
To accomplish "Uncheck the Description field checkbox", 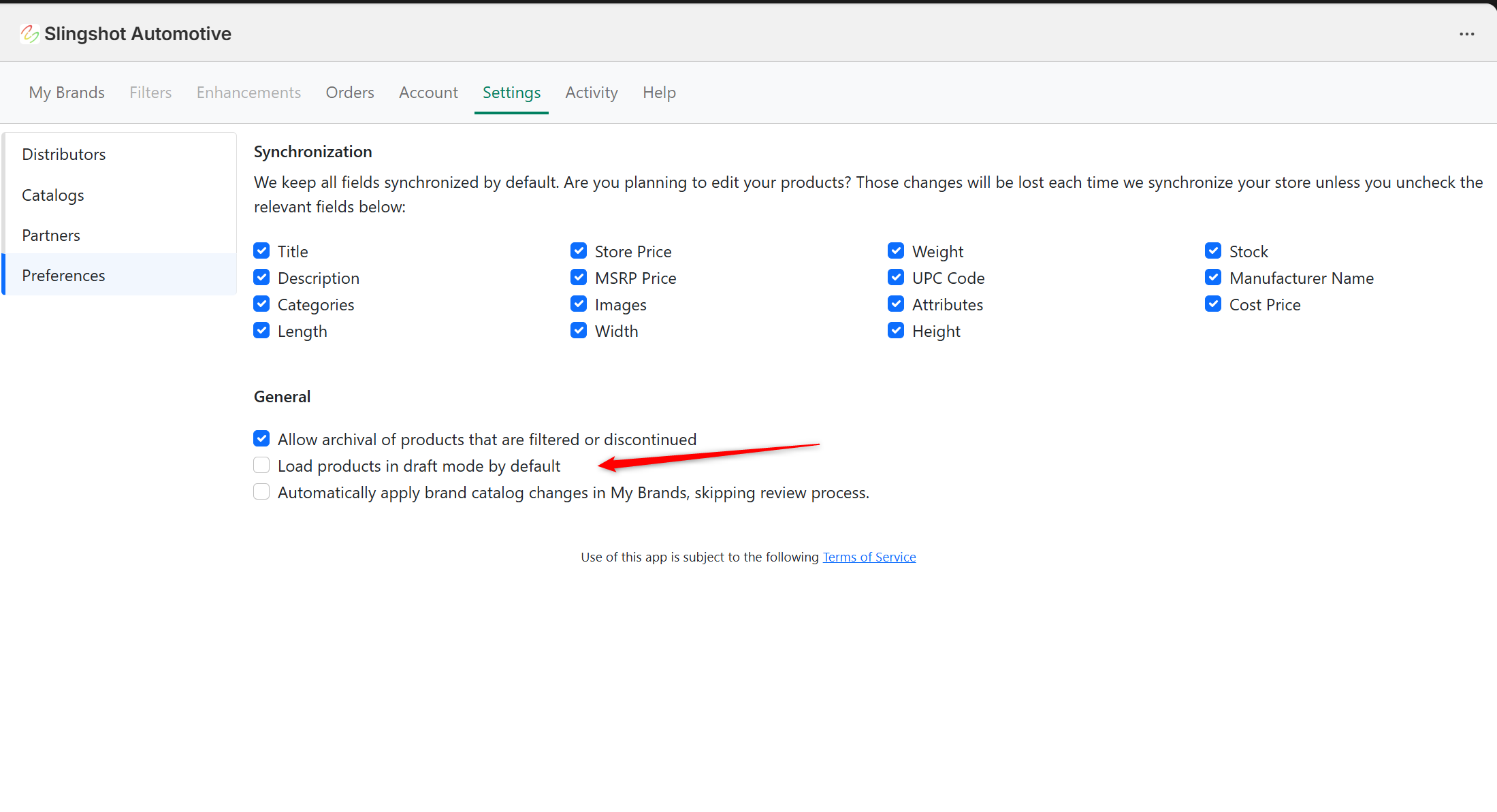I will [x=261, y=278].
